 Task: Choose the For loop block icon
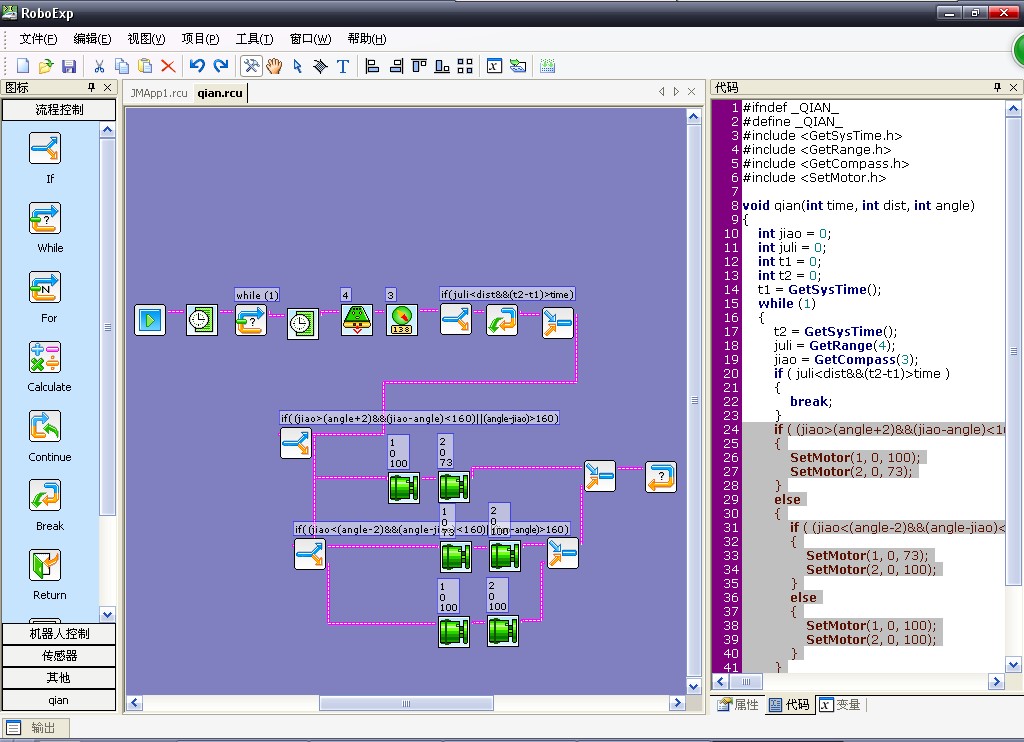pyautogui.click(x=45, y=287)
